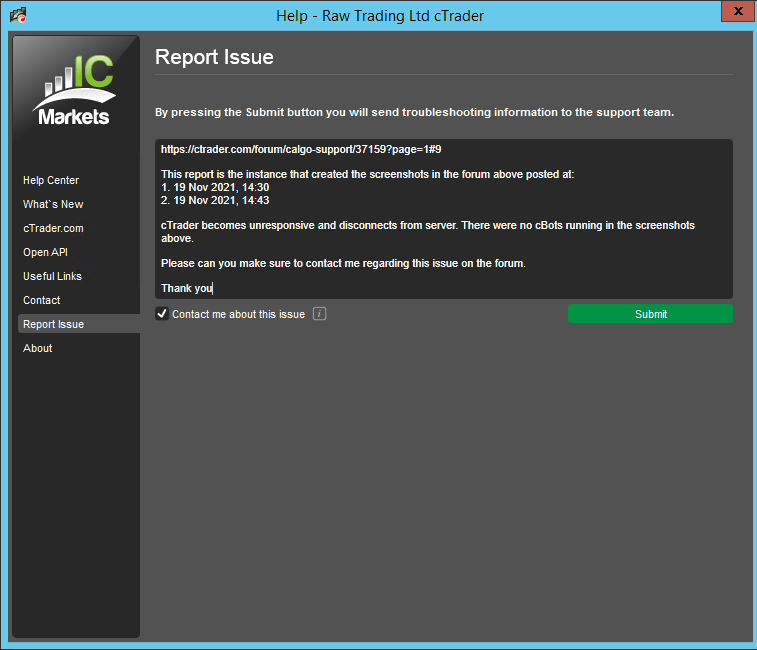Screen dimensions: 757x650
Task: Open the What's New section
Action: click(x=53, y=204)
